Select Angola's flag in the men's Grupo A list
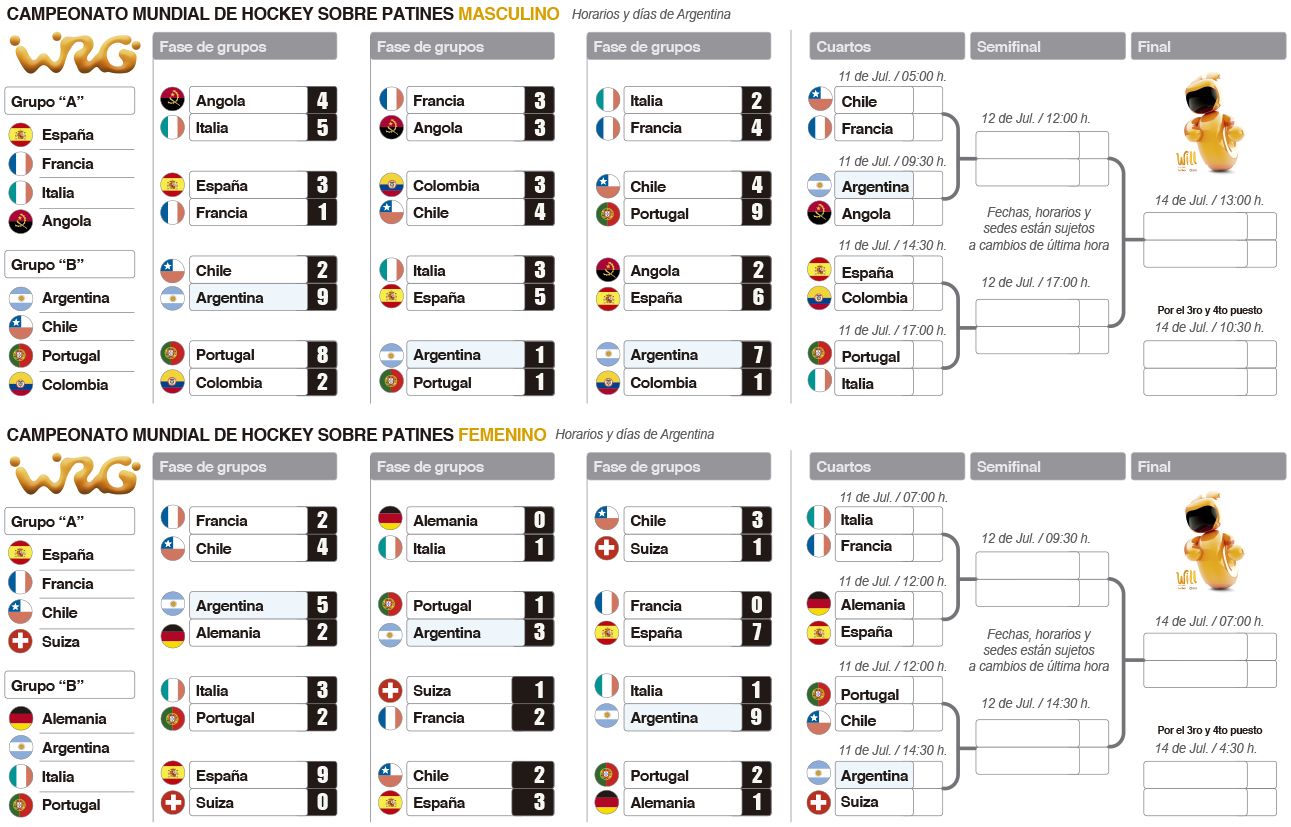Image resolution: width=1291 pixels, height=827 pixels. point(21,221)
